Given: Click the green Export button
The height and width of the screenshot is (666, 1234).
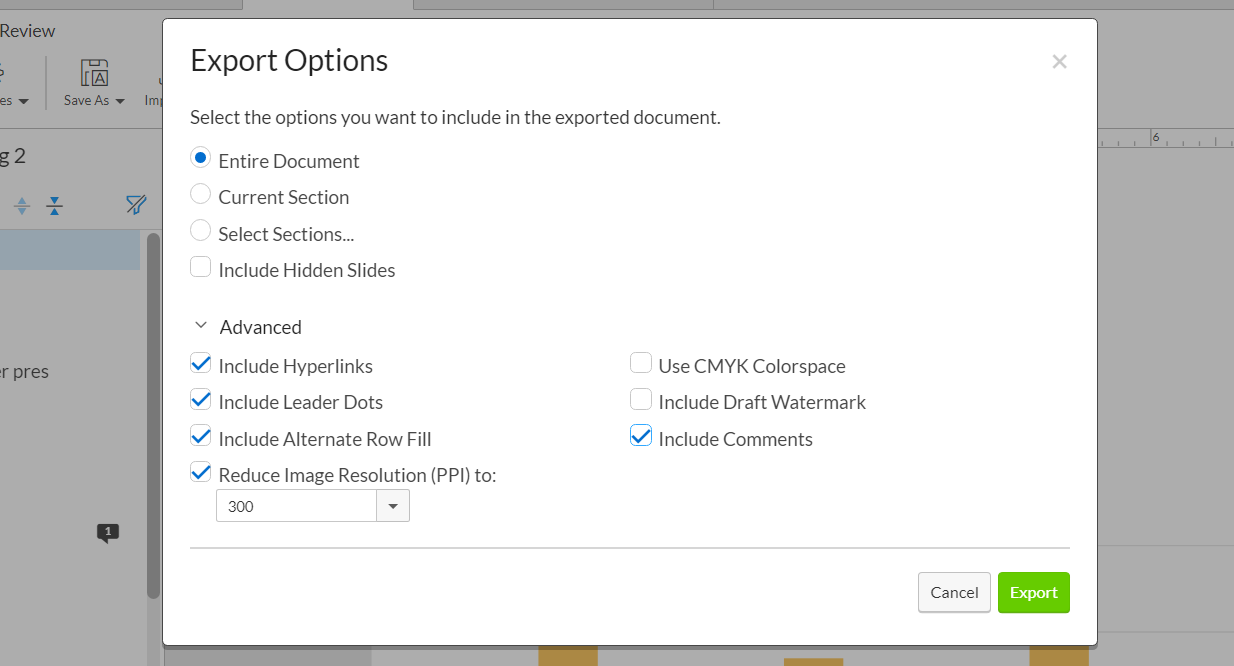Looking at the screenshot, I should [1034, 592].
